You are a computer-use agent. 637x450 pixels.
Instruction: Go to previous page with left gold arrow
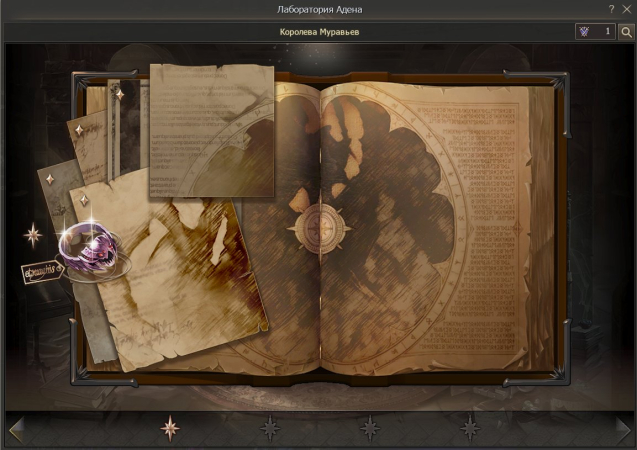pos(17,430)
